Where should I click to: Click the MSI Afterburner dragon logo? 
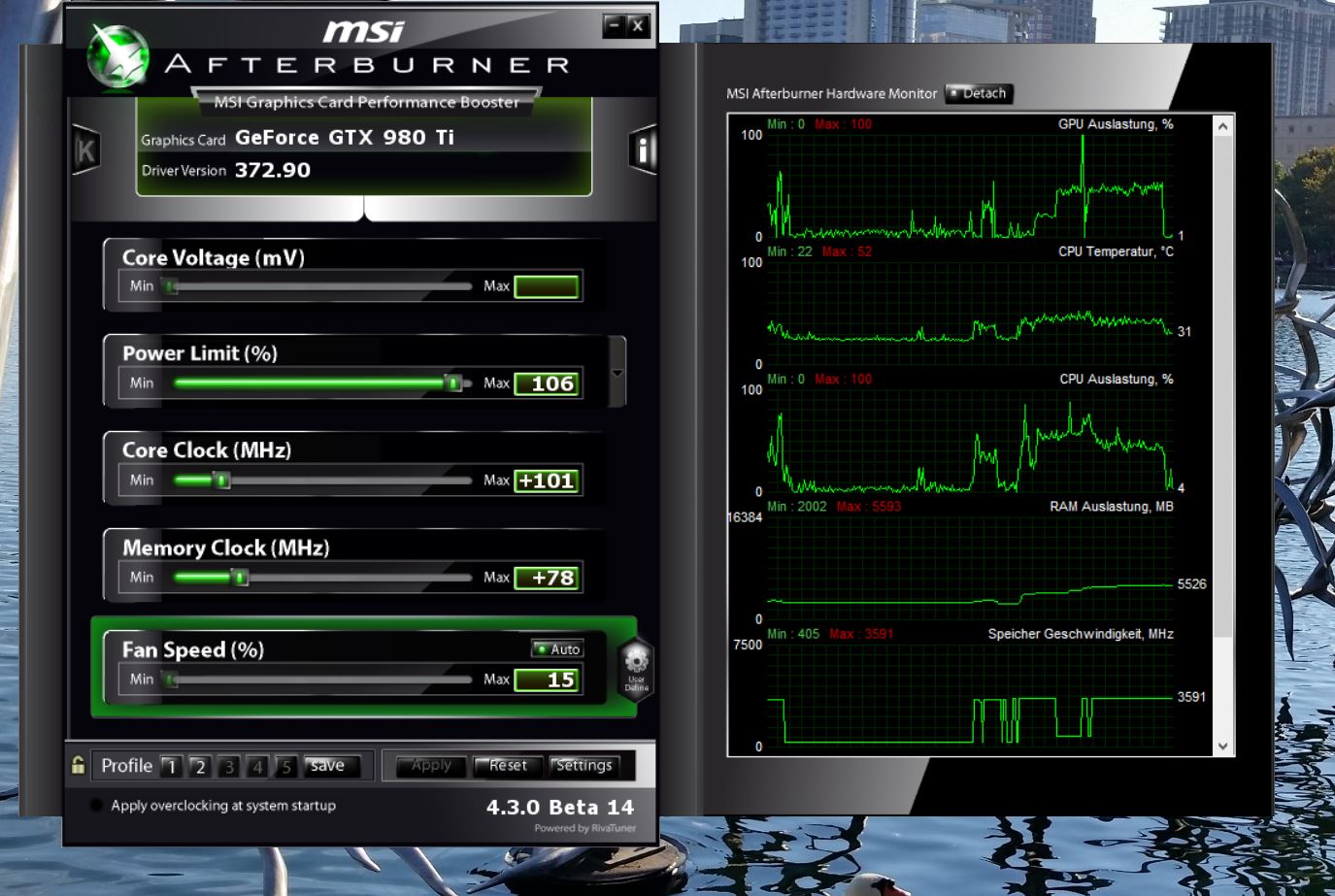point(117,56)
